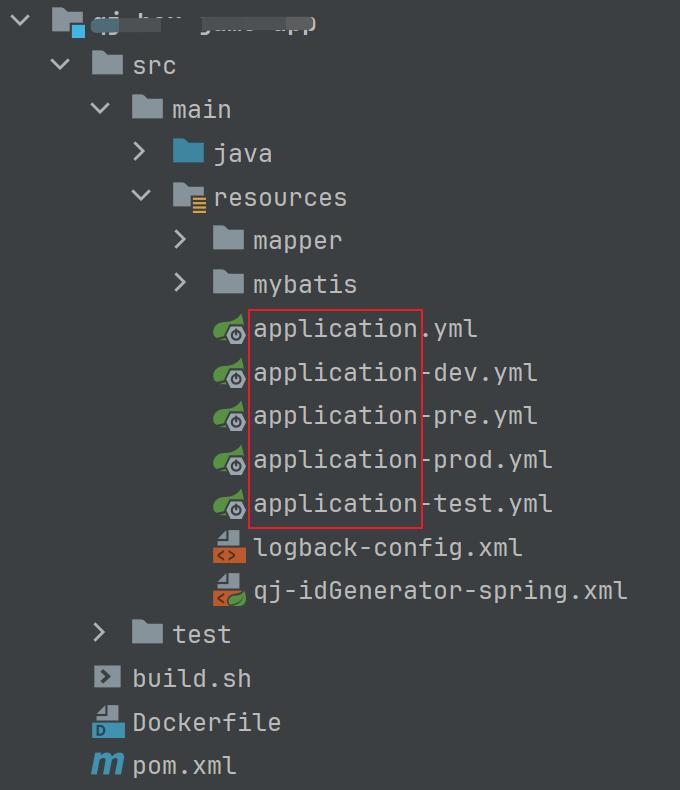This screenshot has width=680, height=790.
Task: Expand the mybatis folder arrow
Action: (x=180, y=284)
